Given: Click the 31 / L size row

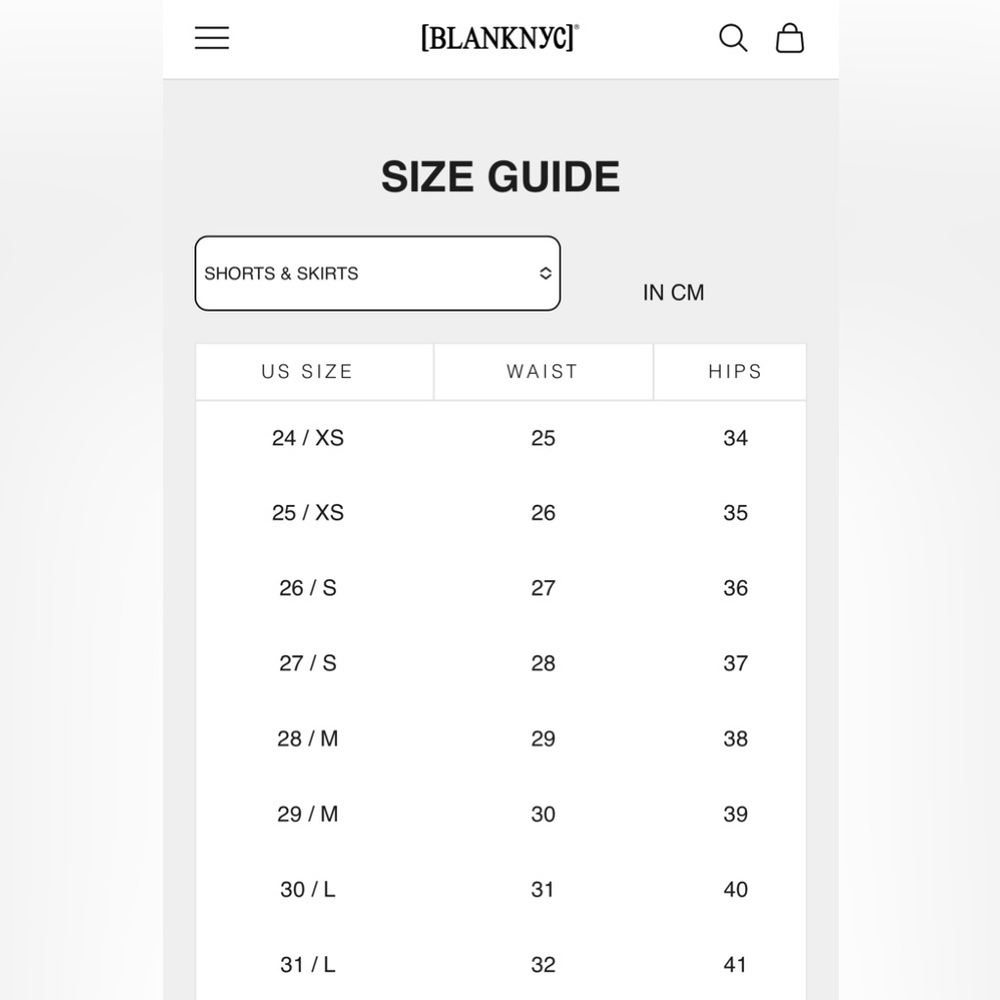Looking at the screenshot, I should pos(501,964).
